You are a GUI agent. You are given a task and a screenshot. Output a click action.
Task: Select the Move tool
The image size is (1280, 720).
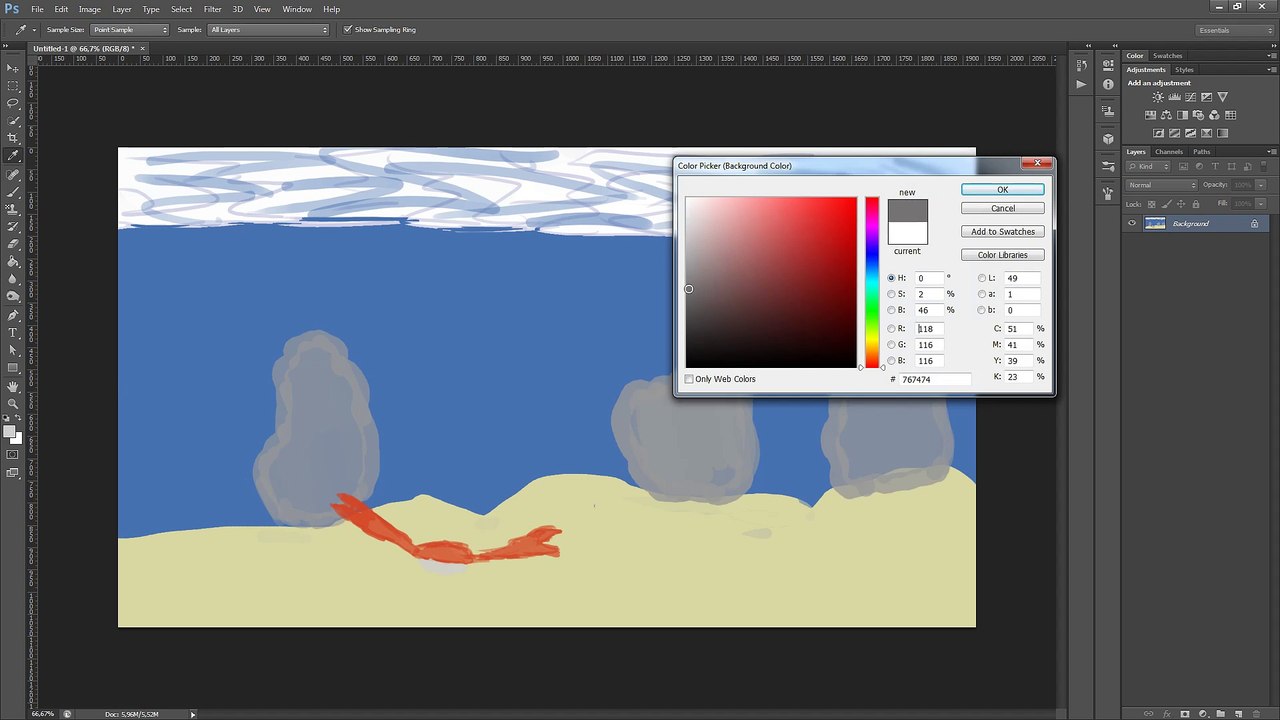point(13,68)
